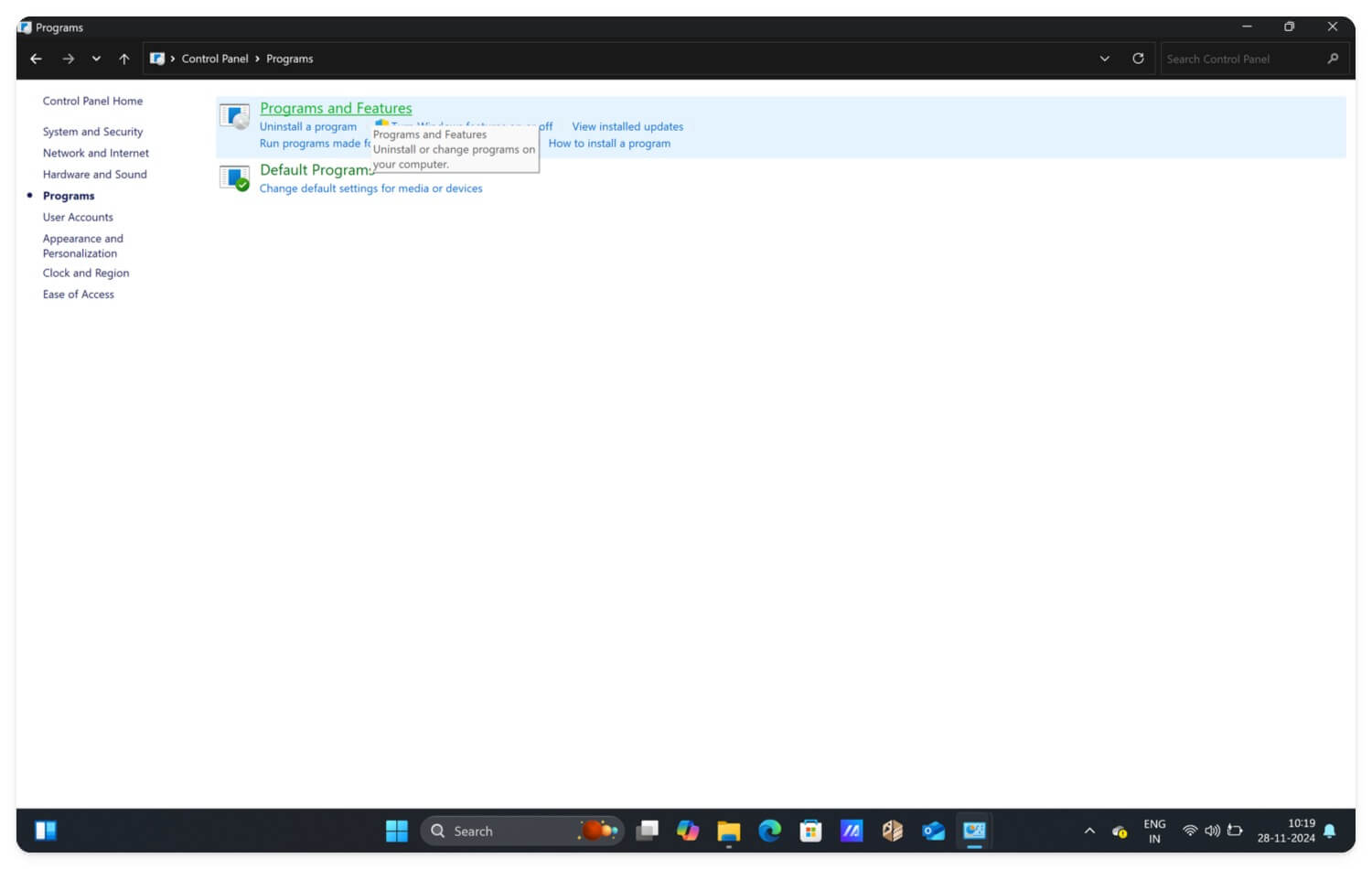Image resolution: width=1372 pixels, height=869 pixels.
Task: Click the back navigation arrow
Action: pos(36,58)
